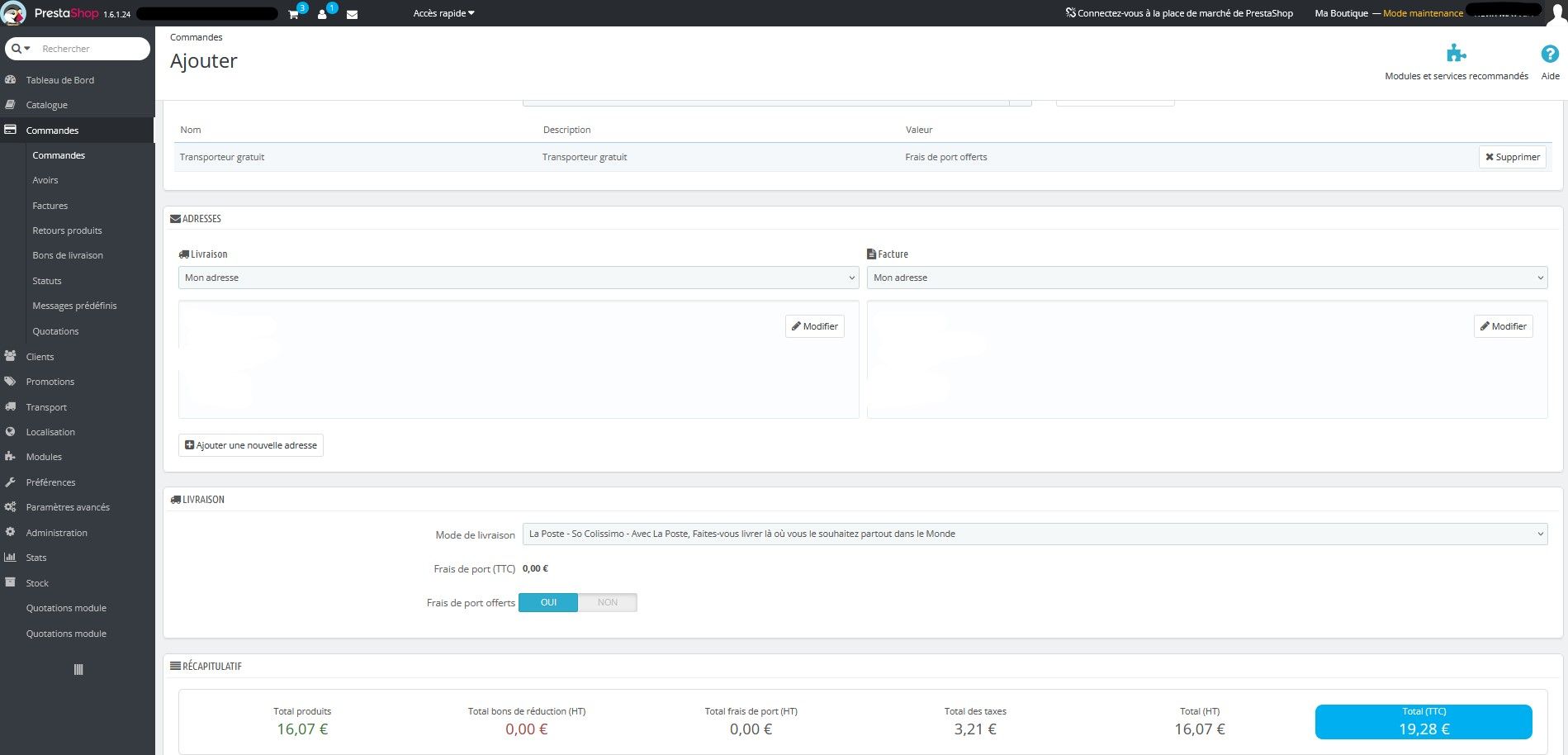Screen dimensions: 1568x755
Task: Go to Factures in the Commandes submenu
Action: (x=50, y=206)
